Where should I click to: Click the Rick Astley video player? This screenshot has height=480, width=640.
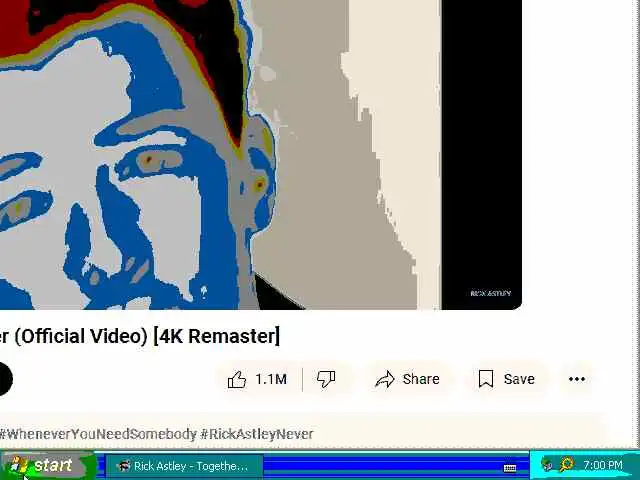pos(261,155)
